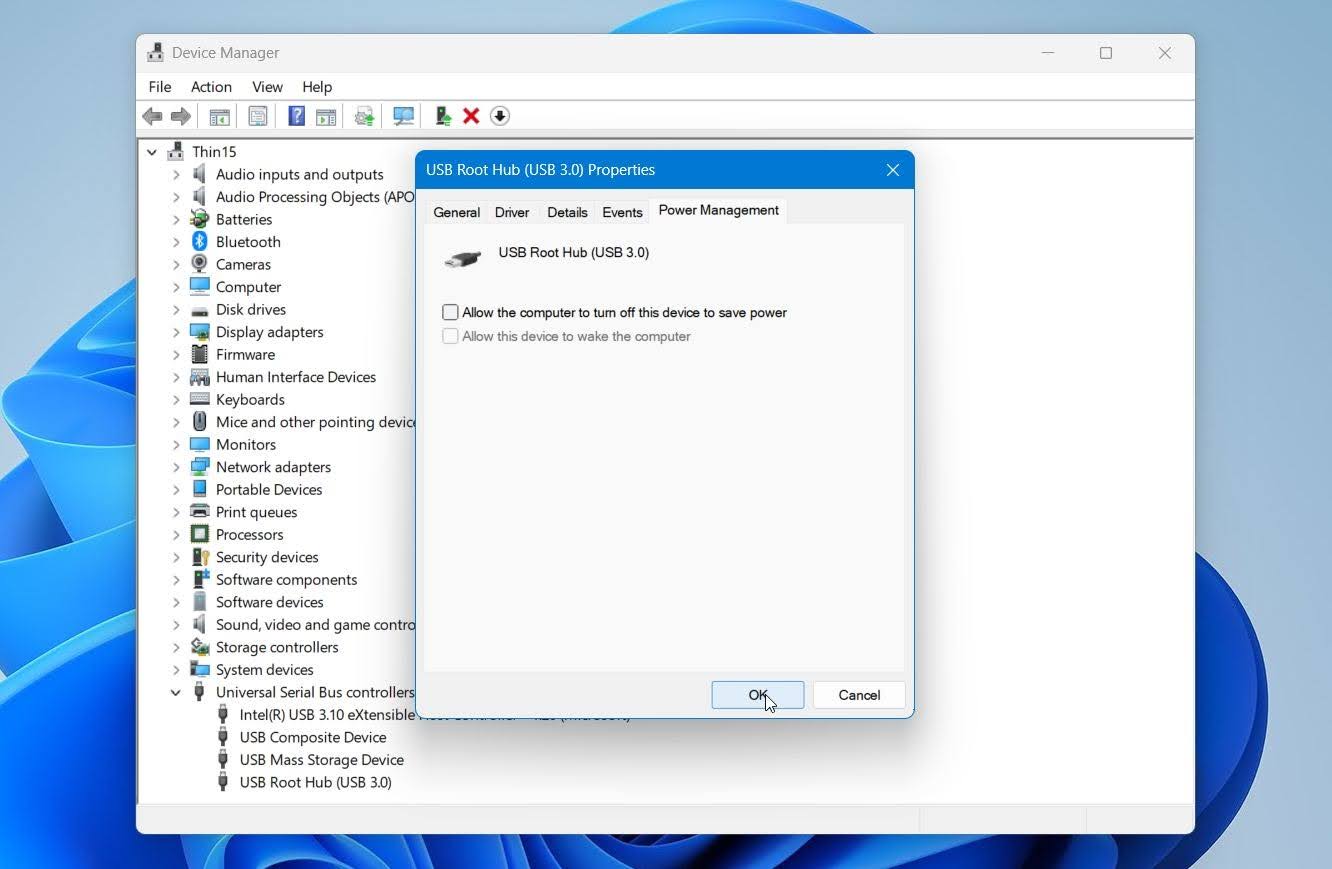This screenshot has height=869, width=1332.
Task: Click the Forward arrow in Device Manager toolbar
Action: [x=181, y=116]
